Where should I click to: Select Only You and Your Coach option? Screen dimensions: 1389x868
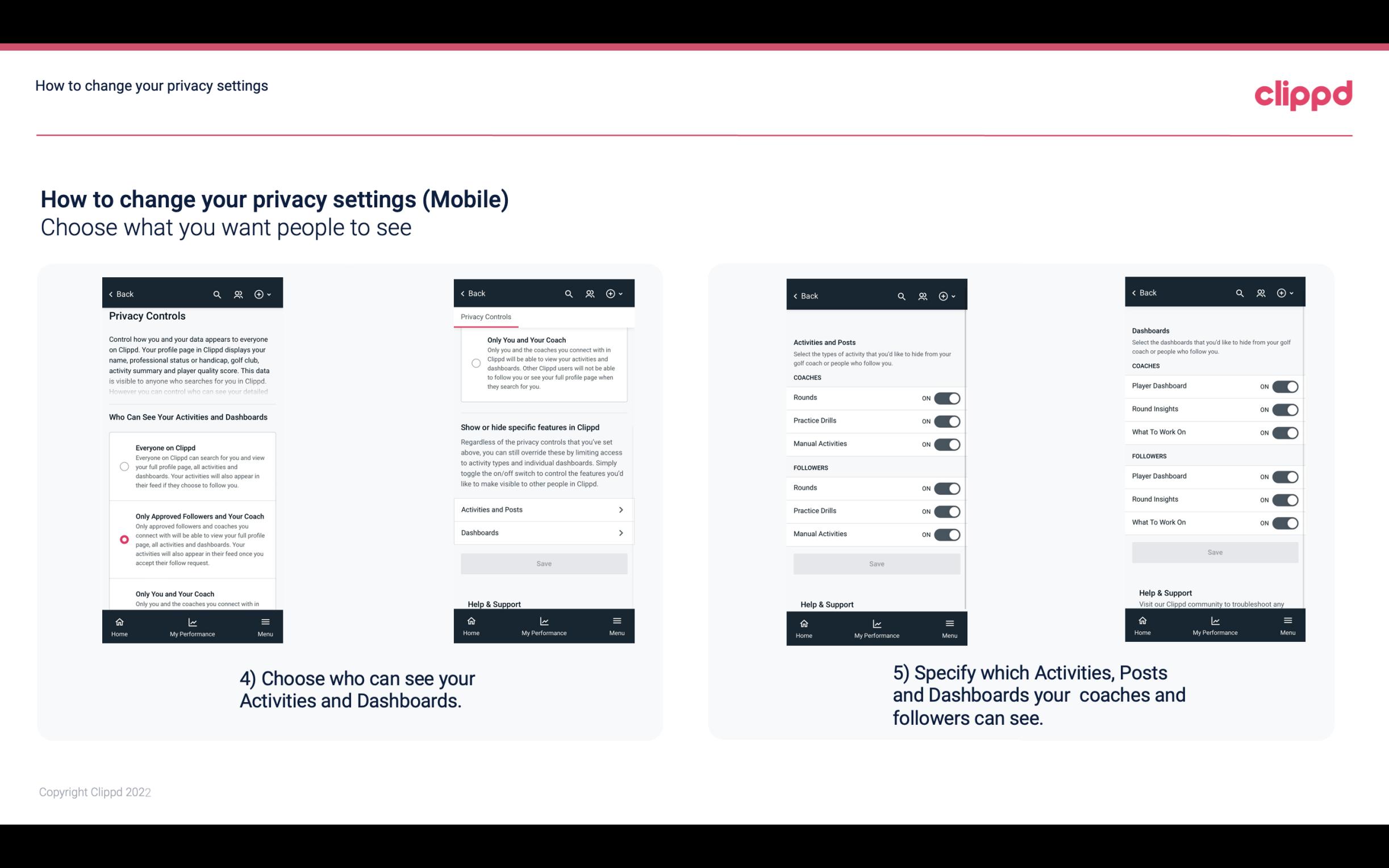tap(122, 595)
